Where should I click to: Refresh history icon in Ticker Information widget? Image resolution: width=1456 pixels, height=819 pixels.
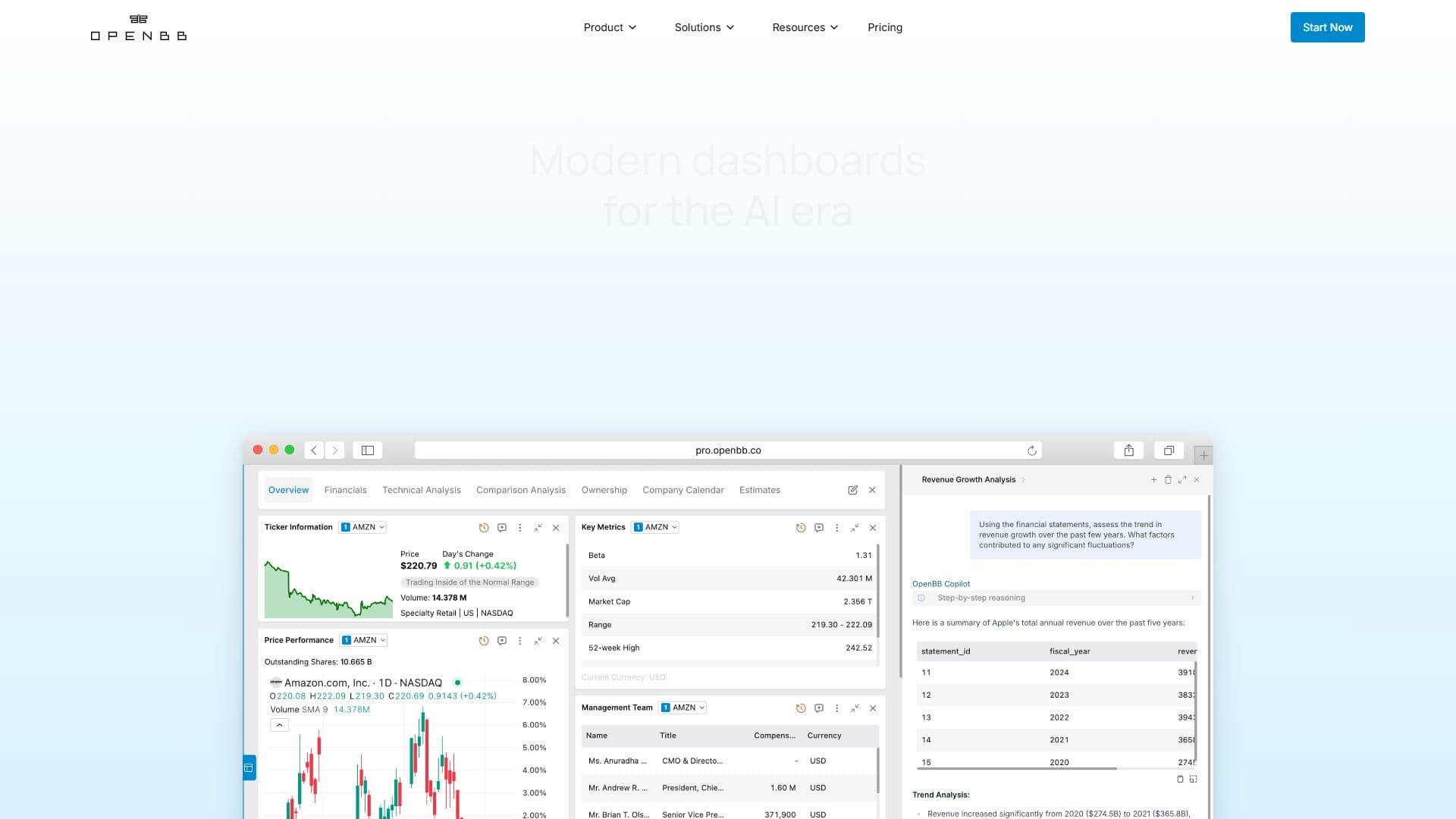(484, 528)
